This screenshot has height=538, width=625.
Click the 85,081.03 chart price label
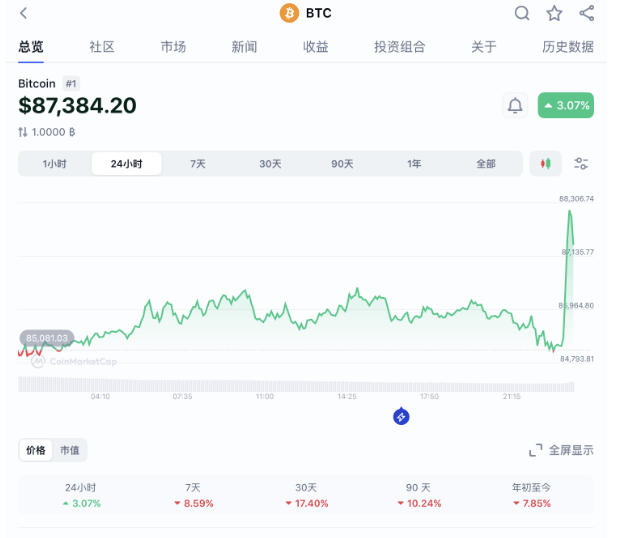pyautogui.click(x=47, y=338)
